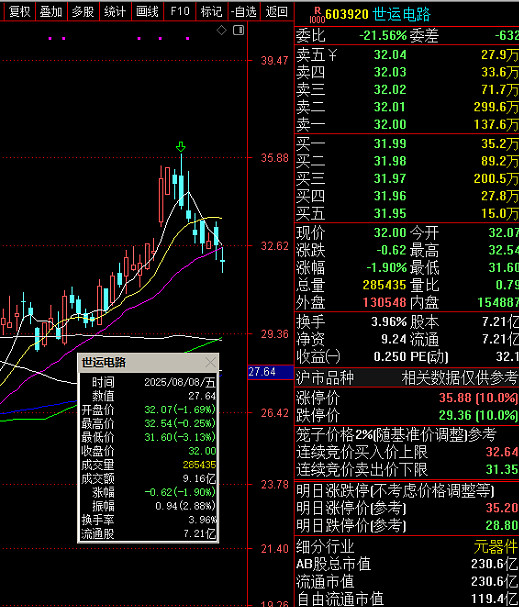Click the popup 成交额 9.16亿 row
This screenshot has width=519, height=607.
pos(149,478)
